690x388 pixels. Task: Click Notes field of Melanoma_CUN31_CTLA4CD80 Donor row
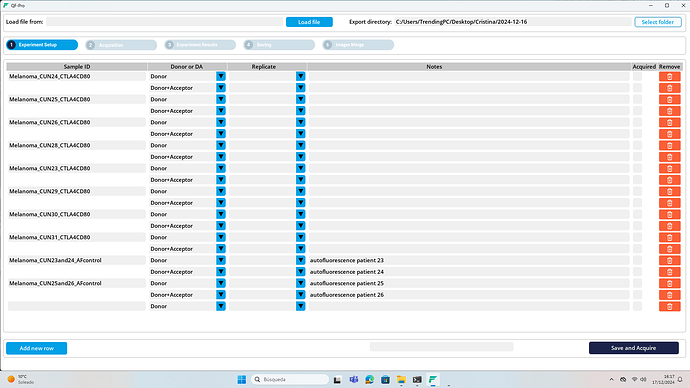469,237
